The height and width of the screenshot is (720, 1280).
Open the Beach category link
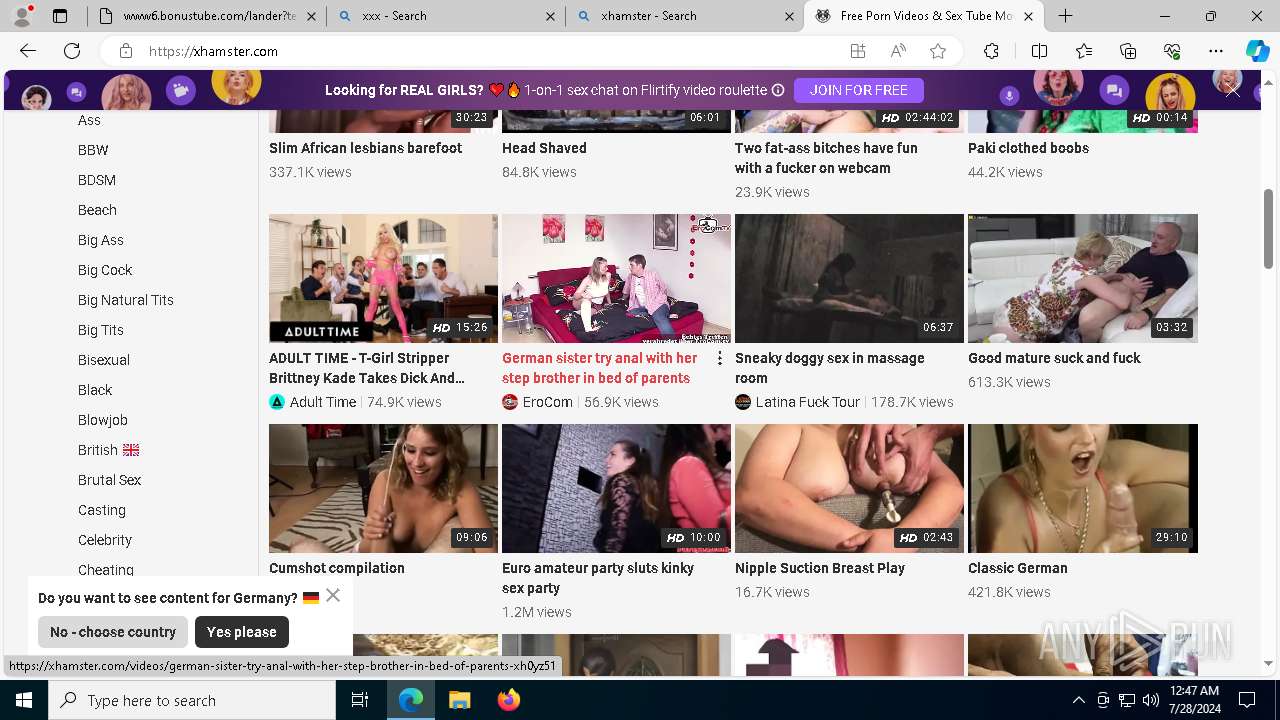point(97,210)
